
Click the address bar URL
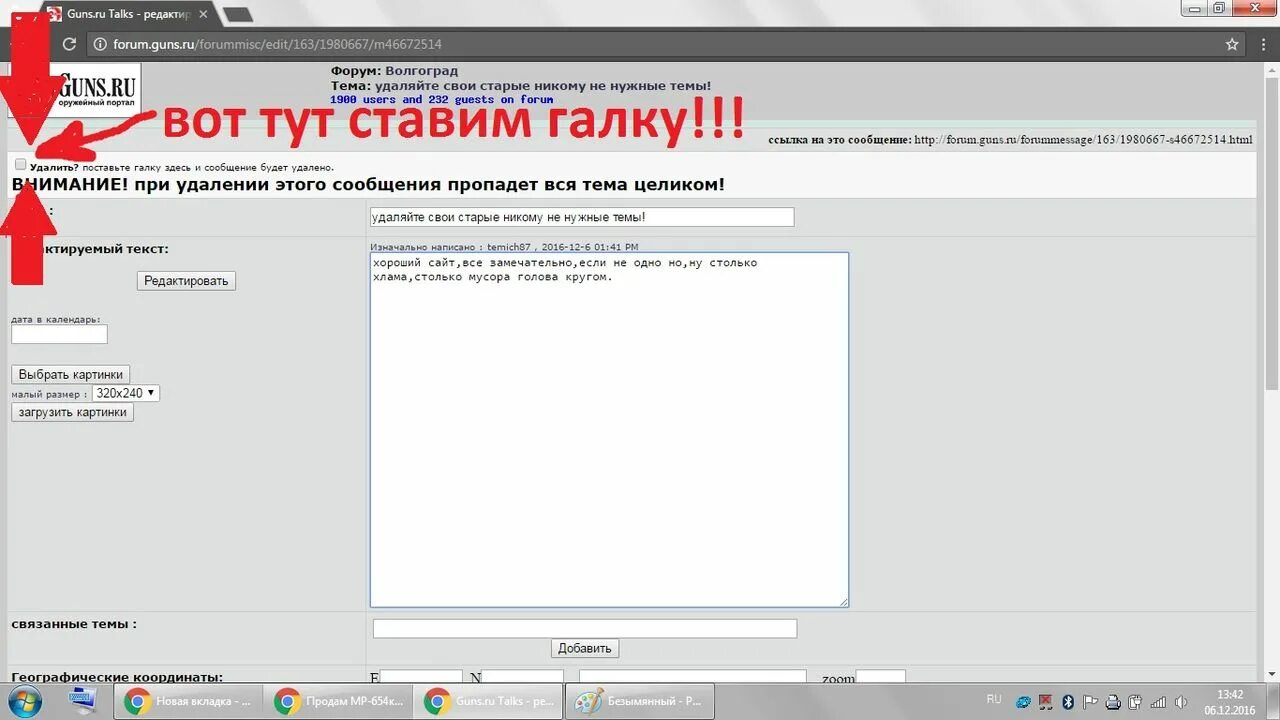pyautogui.click(x=277, y=44)
